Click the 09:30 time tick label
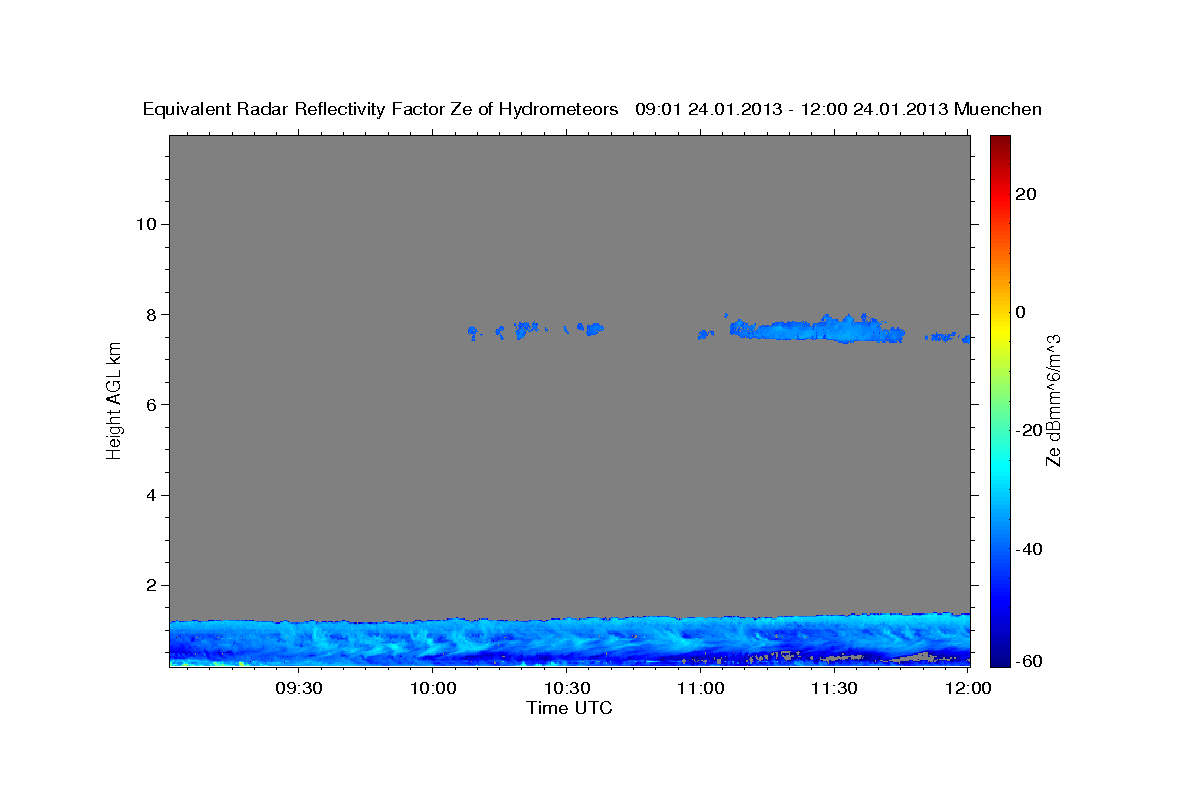The height and width of the screenshot is (800, 1200). (297, 688)
